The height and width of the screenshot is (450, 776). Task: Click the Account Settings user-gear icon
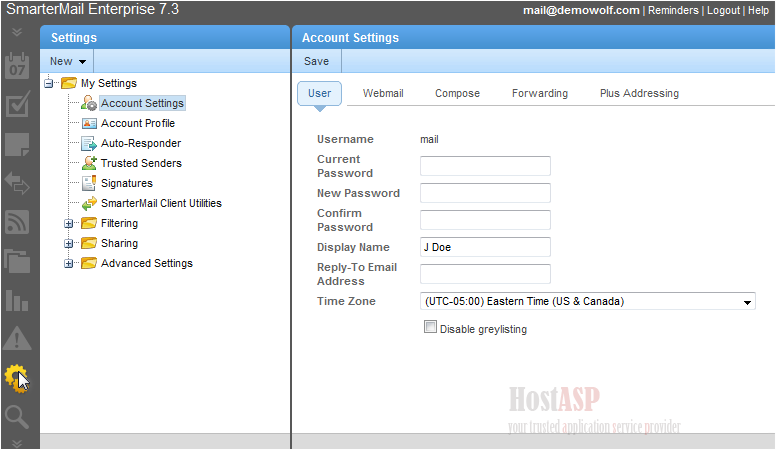pyautogui.click(x=89, y=103)
